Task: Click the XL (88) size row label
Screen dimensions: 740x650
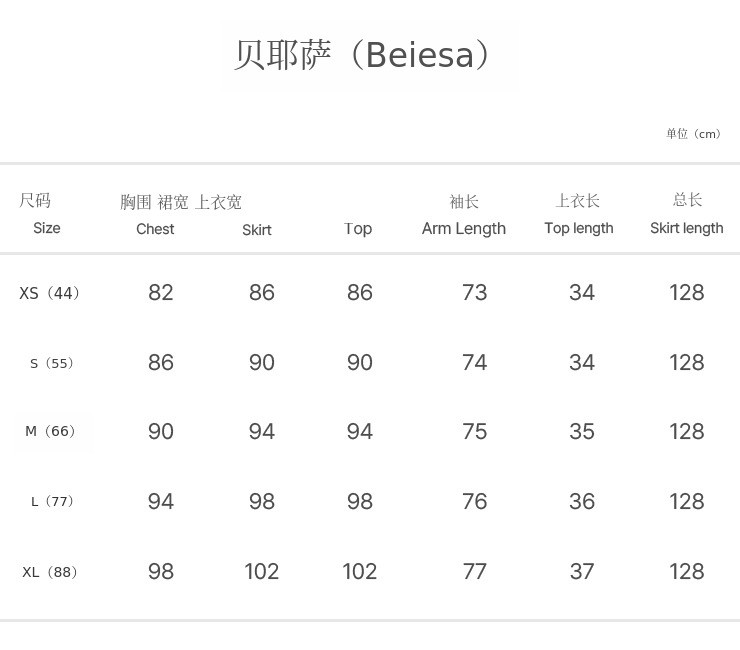Action: (50, 572)
